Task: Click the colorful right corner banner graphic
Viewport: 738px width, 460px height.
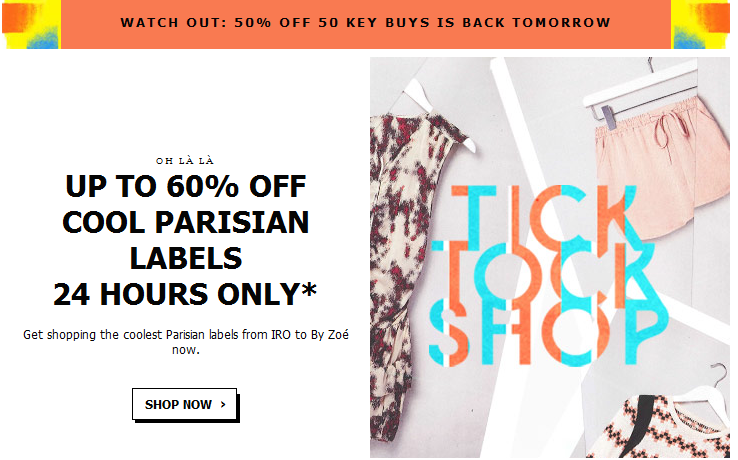Action: (x=701, y=24)
